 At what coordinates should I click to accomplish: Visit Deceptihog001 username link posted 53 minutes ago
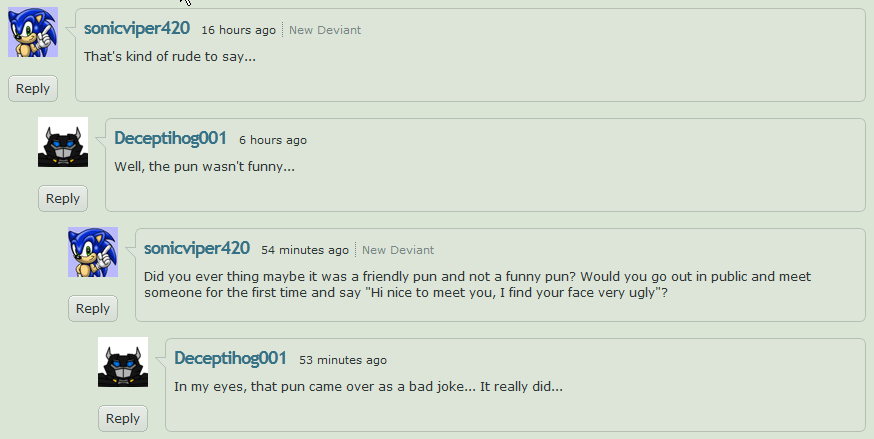[x=230, y=358]
